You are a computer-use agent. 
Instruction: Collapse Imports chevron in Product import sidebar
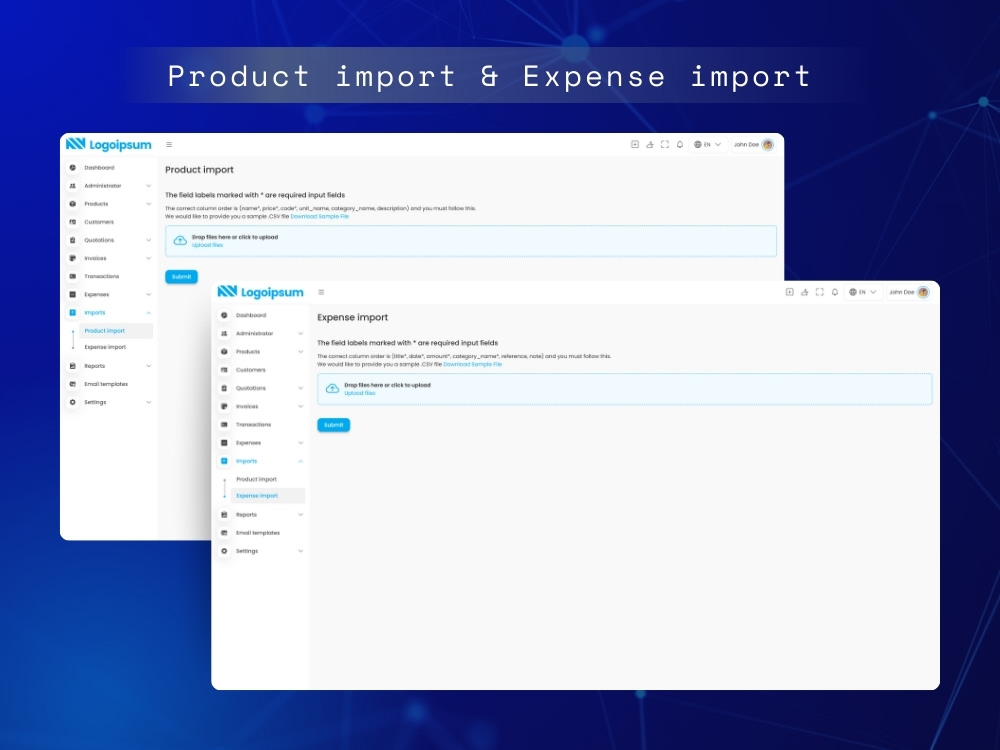pos(149,313)
